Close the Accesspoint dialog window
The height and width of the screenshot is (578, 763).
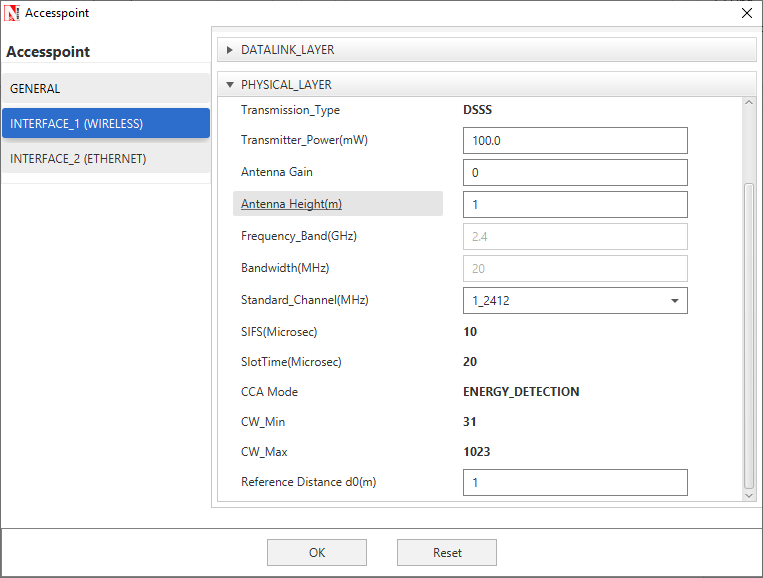pos(746,13)
